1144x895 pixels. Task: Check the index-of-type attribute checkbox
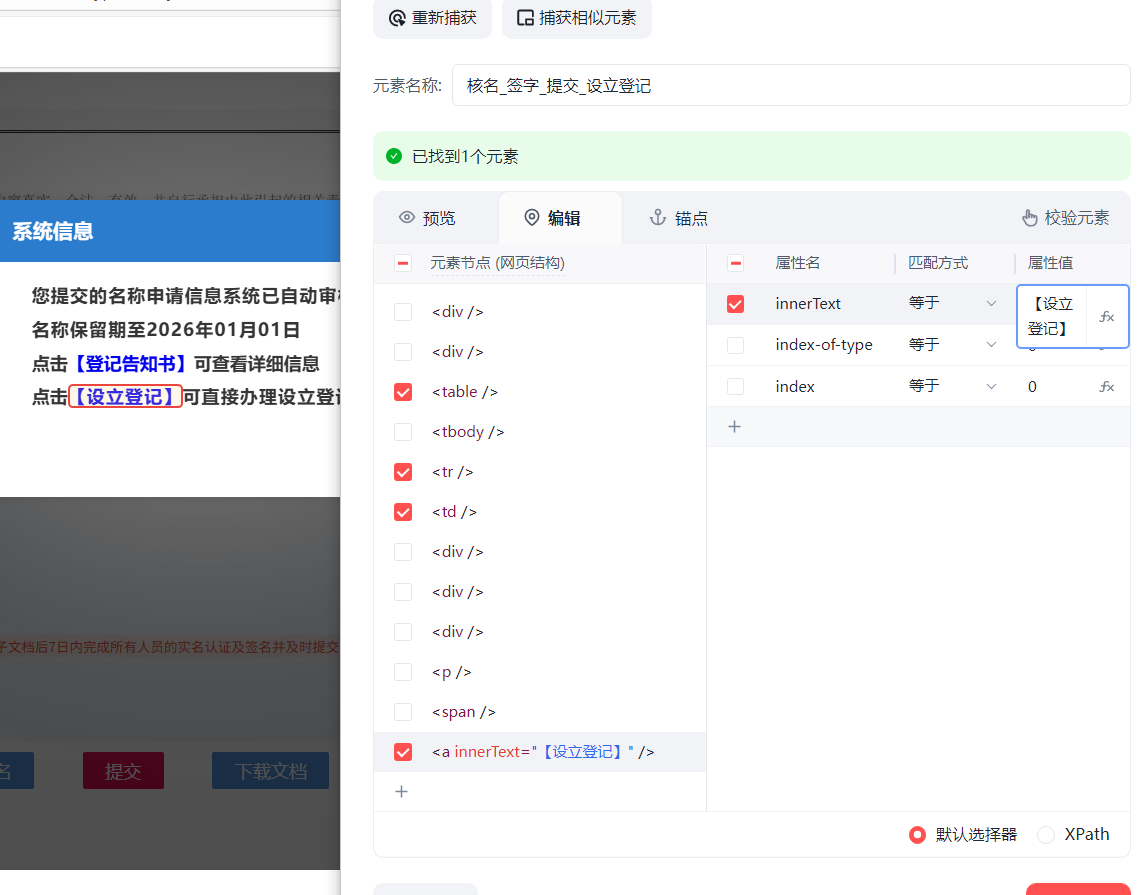coord(735,345)
